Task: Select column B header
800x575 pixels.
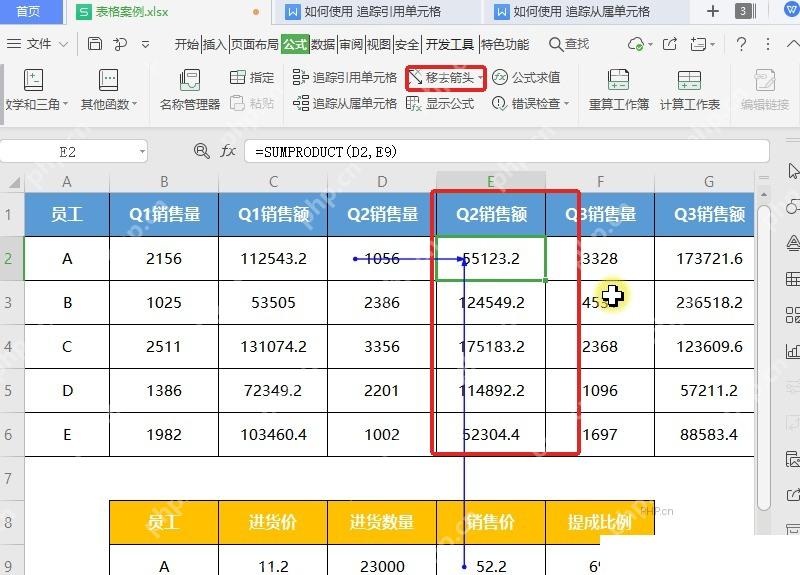Action: 164,182
